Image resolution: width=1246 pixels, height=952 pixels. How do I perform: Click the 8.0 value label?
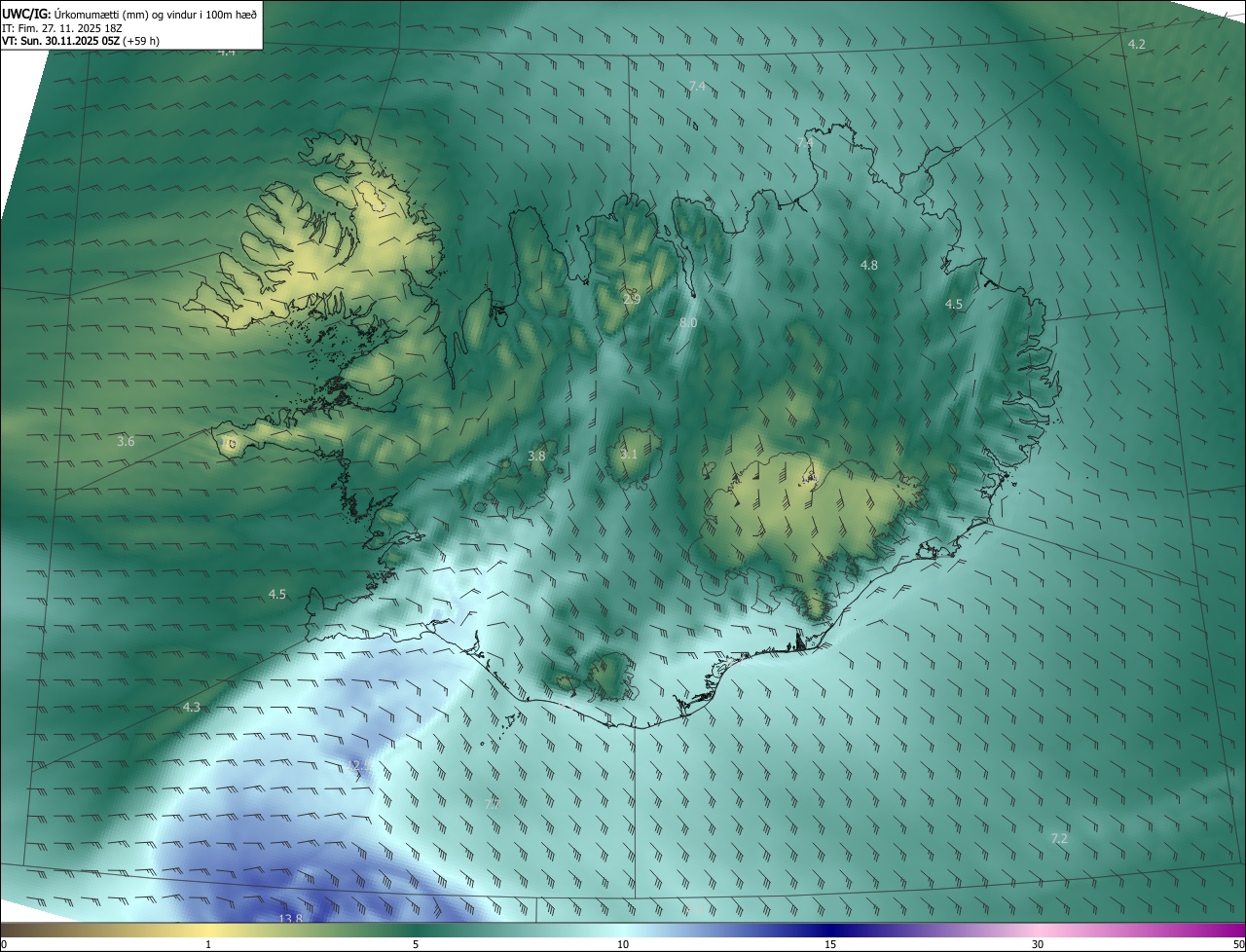click(688, 322)
